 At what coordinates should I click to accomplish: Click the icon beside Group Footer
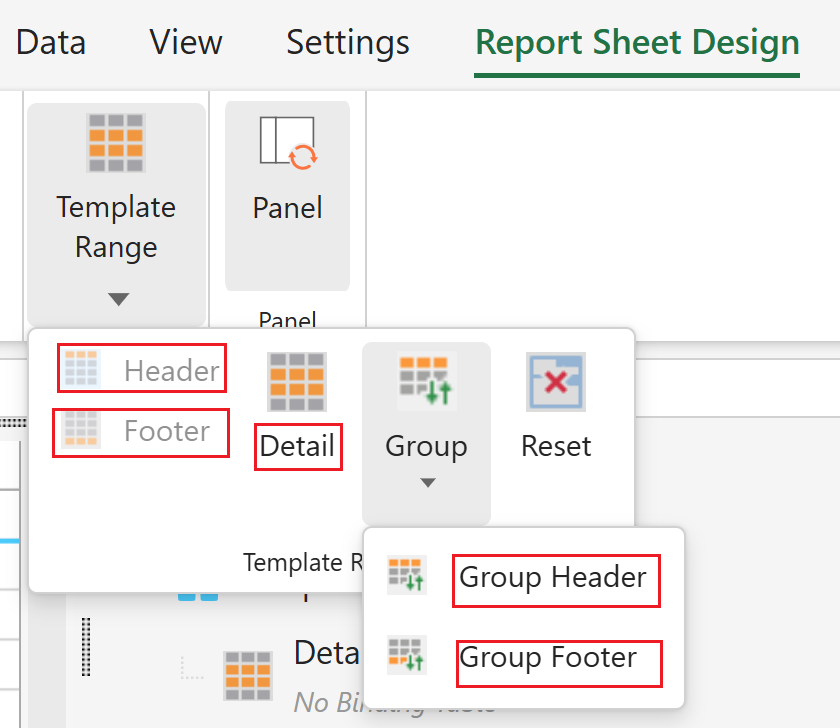[x=407, y=656]
